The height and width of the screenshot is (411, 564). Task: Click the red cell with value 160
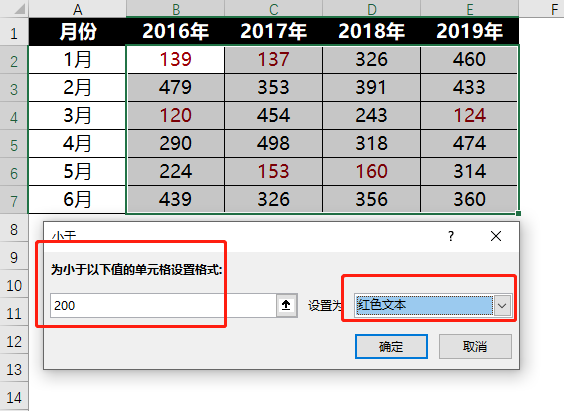372,172
